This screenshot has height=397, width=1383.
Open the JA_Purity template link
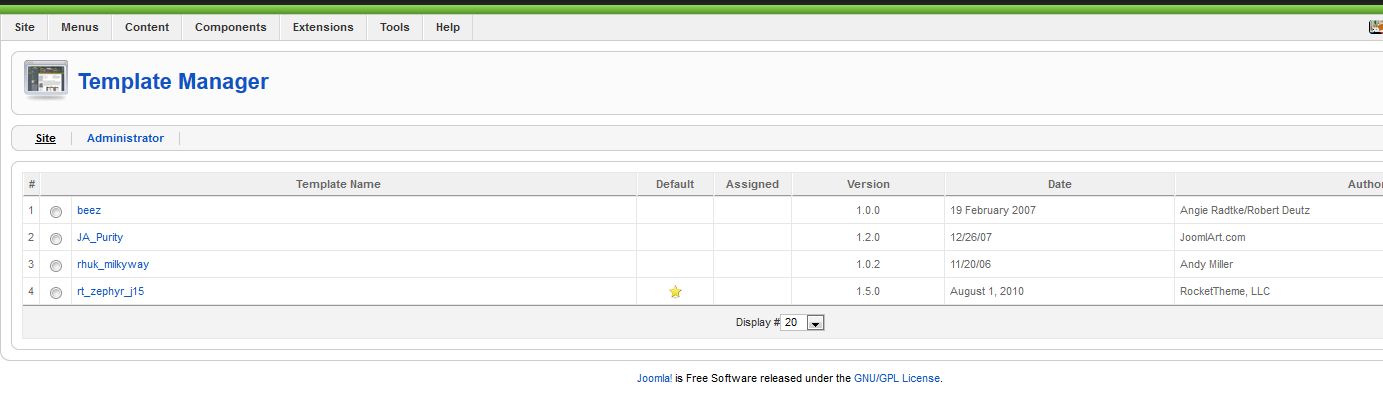[100, 238]
